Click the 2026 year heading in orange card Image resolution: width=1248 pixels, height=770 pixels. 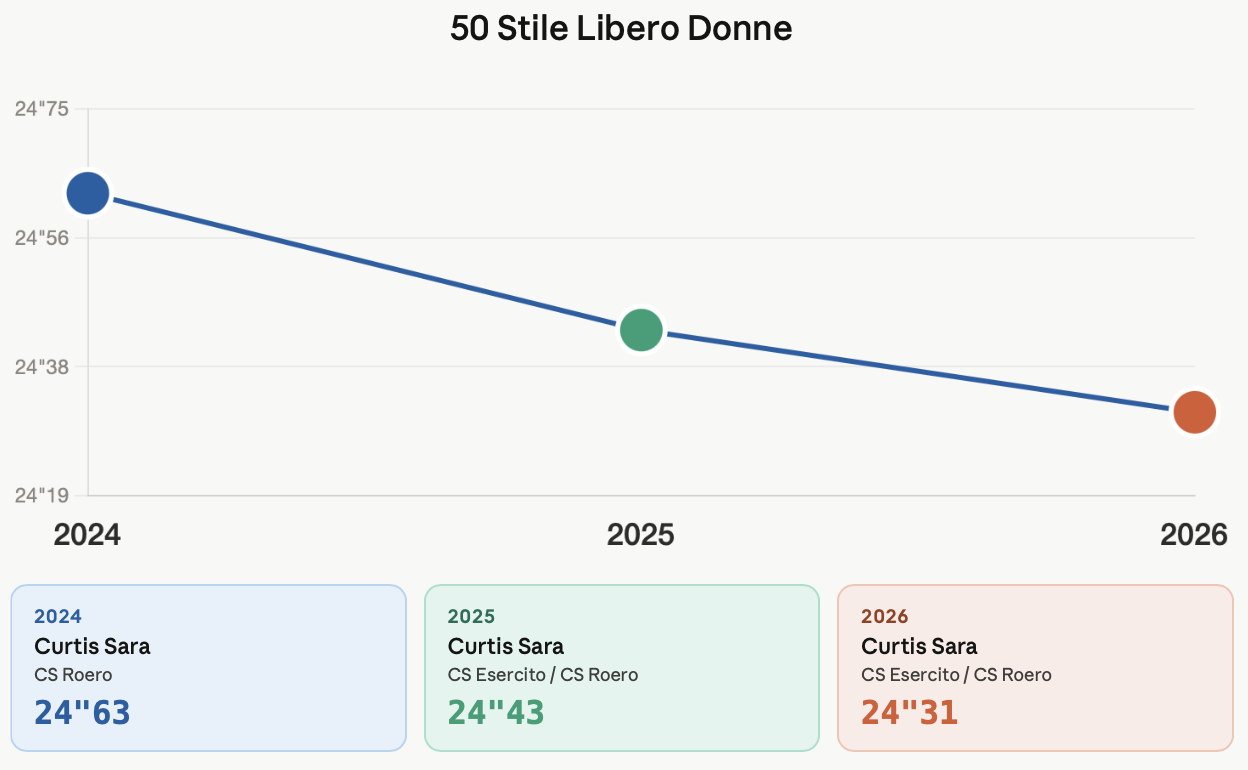(x=885, y=616)
